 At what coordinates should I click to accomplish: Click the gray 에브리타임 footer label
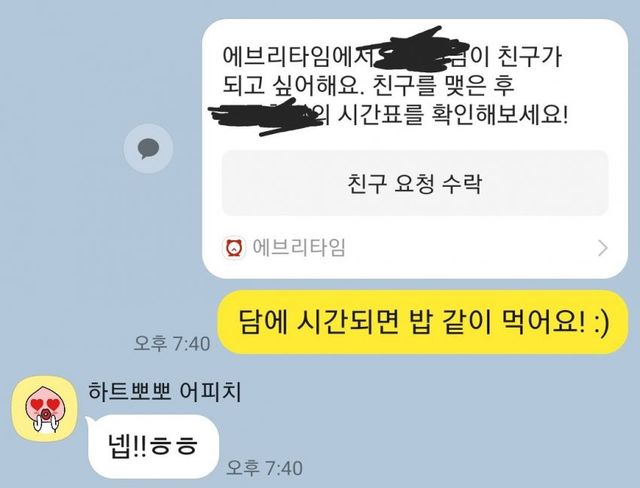(299, 248)
